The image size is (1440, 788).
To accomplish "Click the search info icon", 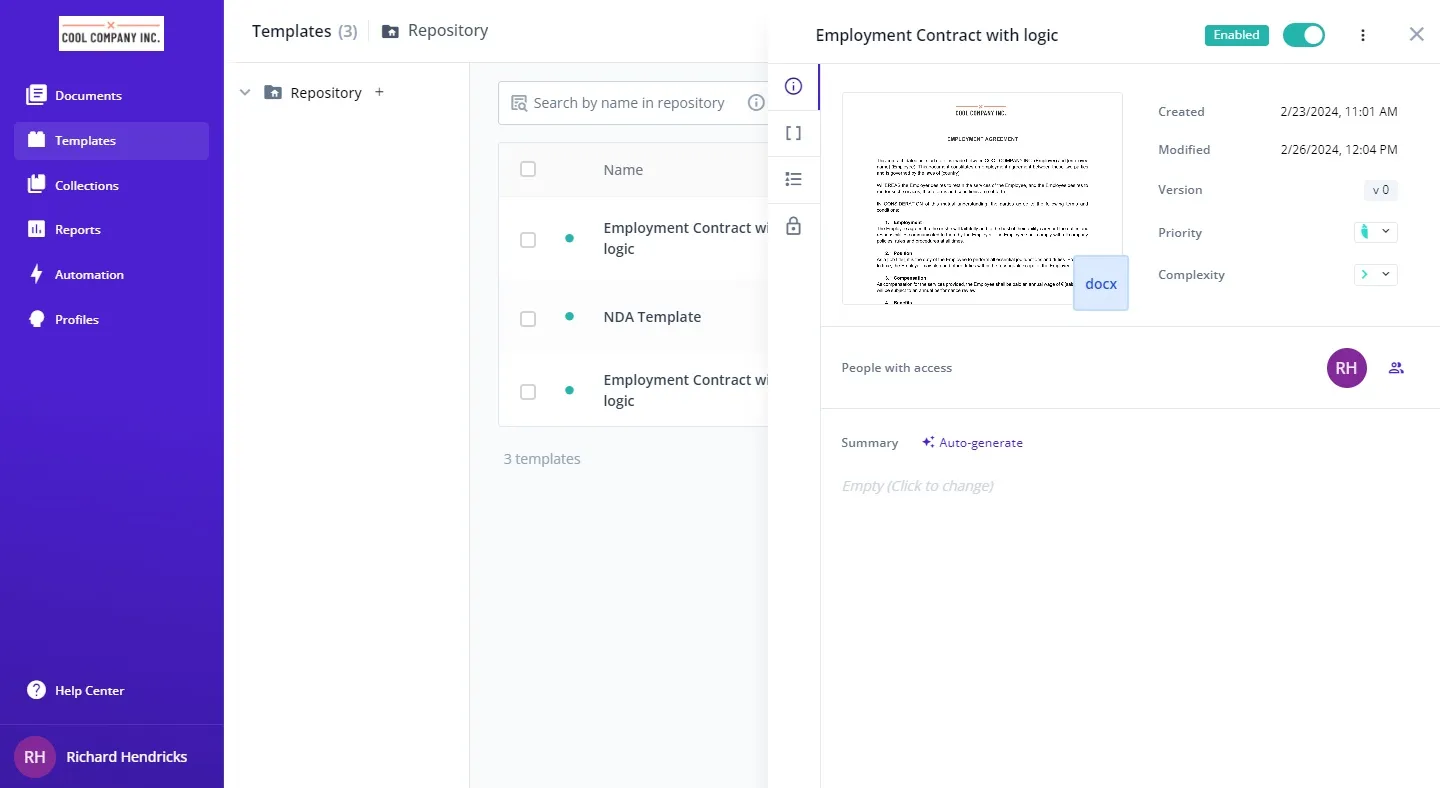I will pyautogui.click(x=756, y=102).
